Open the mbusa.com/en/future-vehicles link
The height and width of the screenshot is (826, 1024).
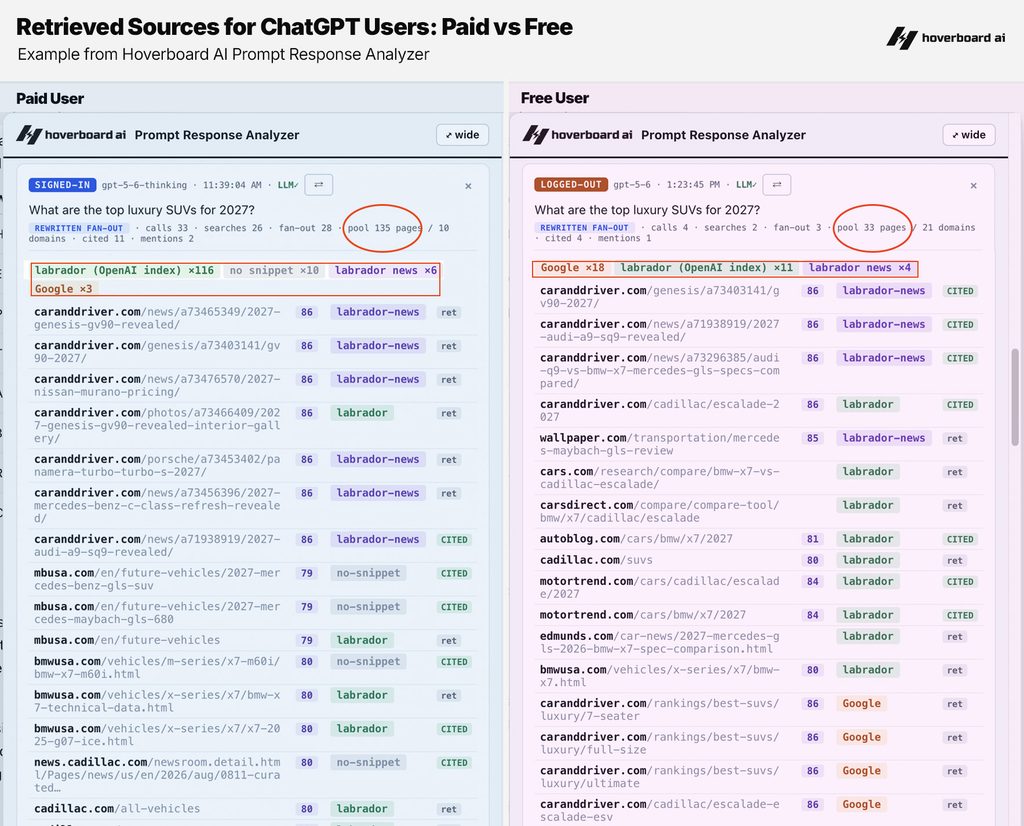click(127, 641)
